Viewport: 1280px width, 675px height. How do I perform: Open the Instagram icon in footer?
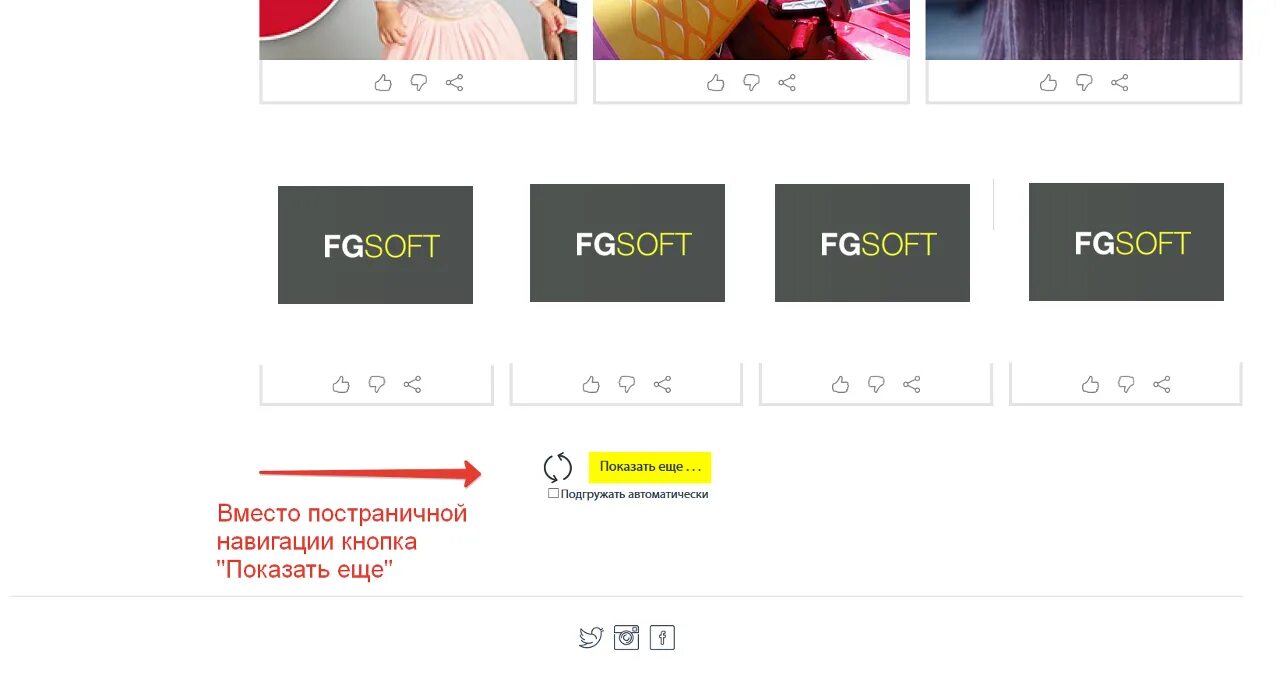[x=626, y=637]
